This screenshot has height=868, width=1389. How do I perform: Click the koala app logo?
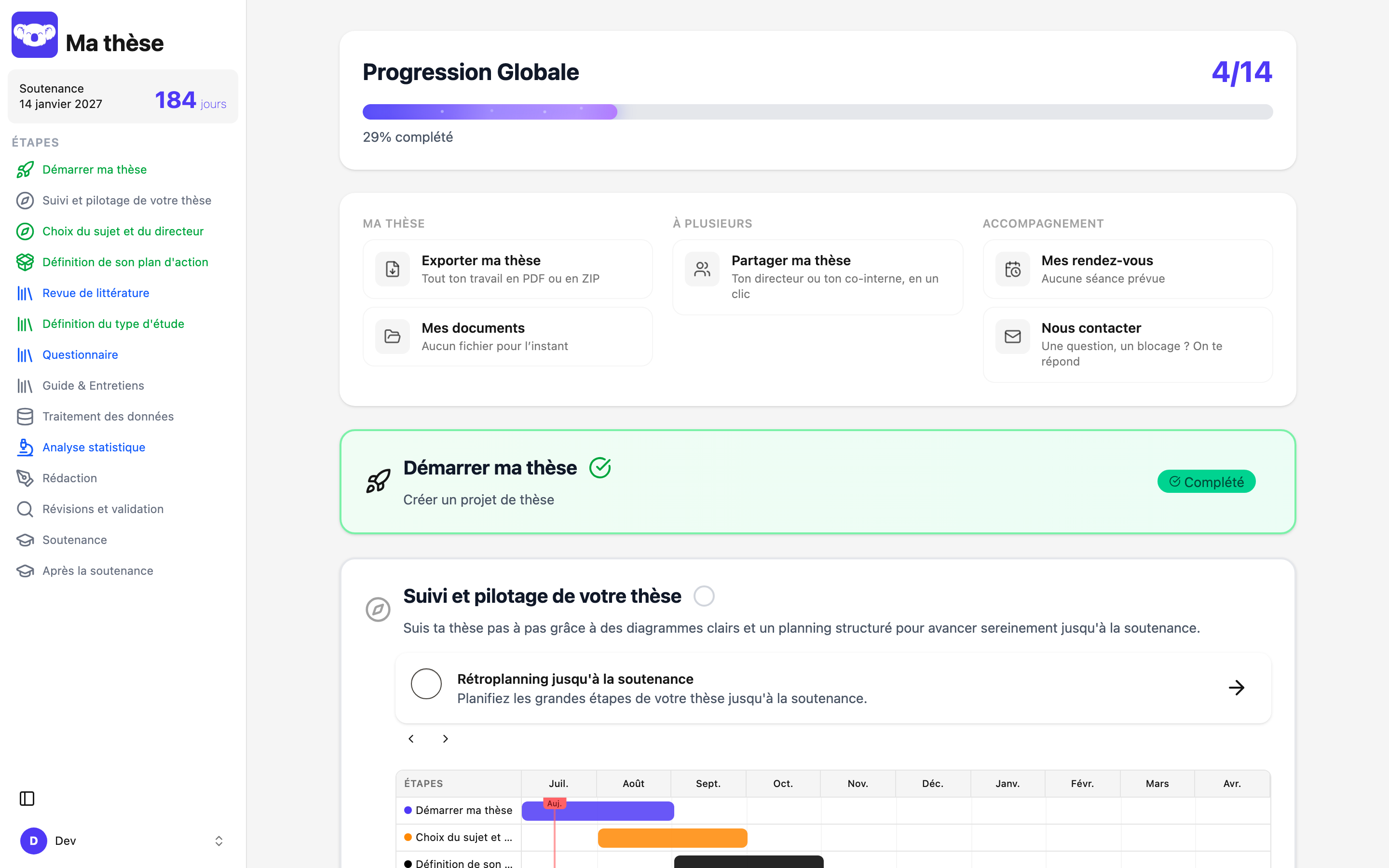coord(34,35)
